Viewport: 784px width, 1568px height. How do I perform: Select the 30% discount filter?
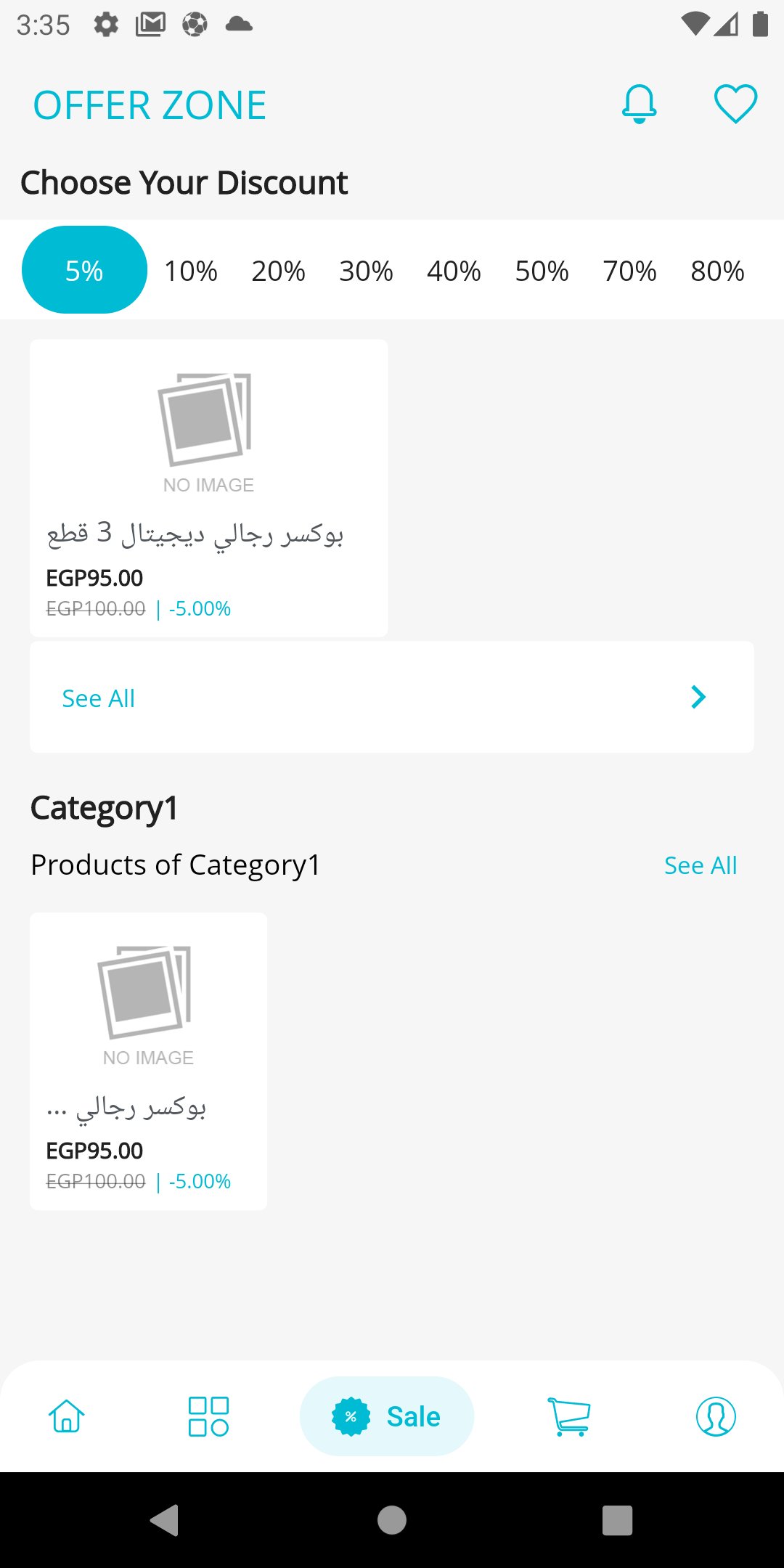pos(366,271)
